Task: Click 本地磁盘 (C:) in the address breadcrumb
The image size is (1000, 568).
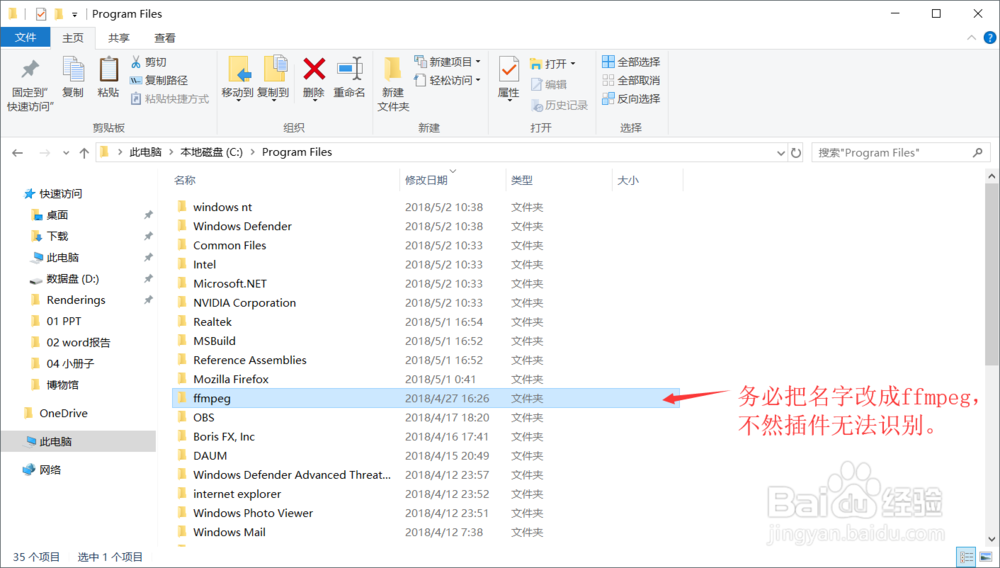Action: [x=212, y=152]
